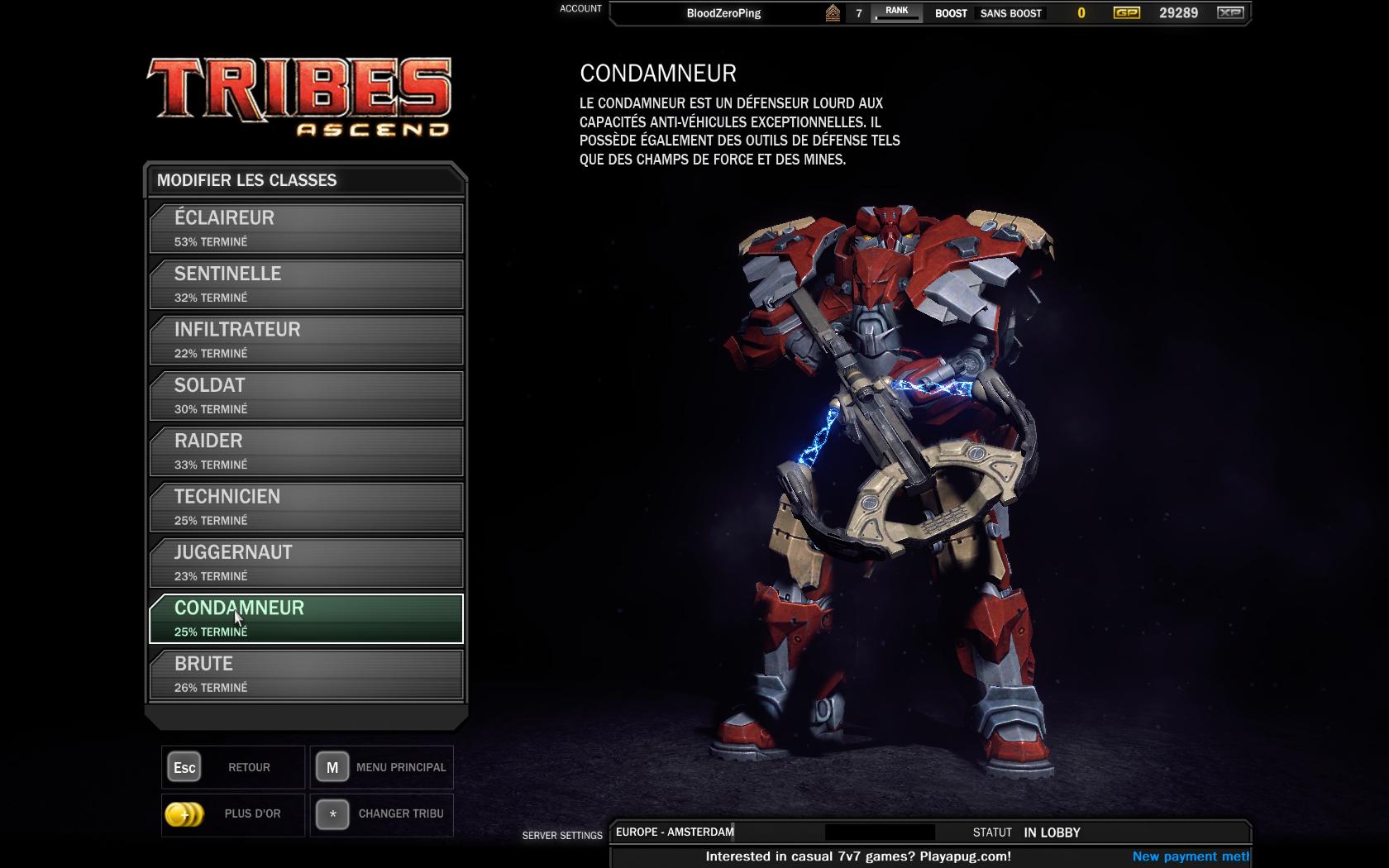Select the Juggernaut class

point(306,563)
